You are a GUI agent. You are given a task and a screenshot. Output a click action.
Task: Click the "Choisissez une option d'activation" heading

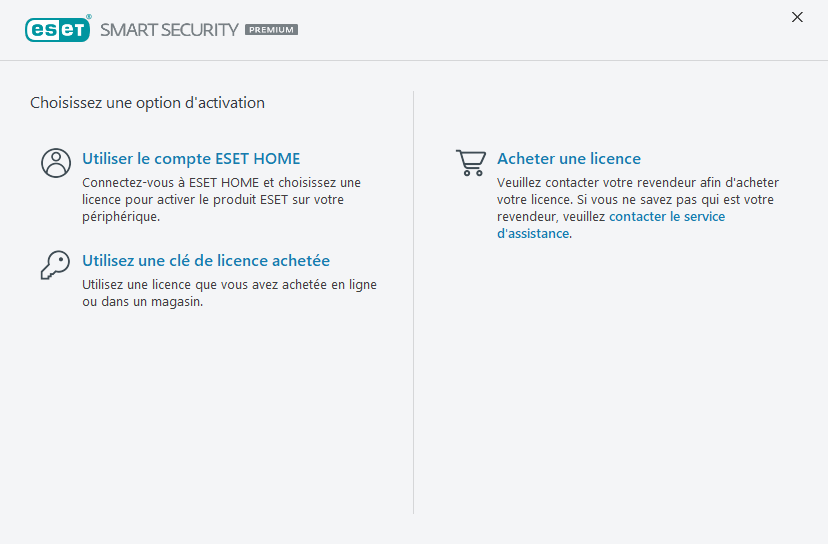pyautogui.click(x=147, y=103)
